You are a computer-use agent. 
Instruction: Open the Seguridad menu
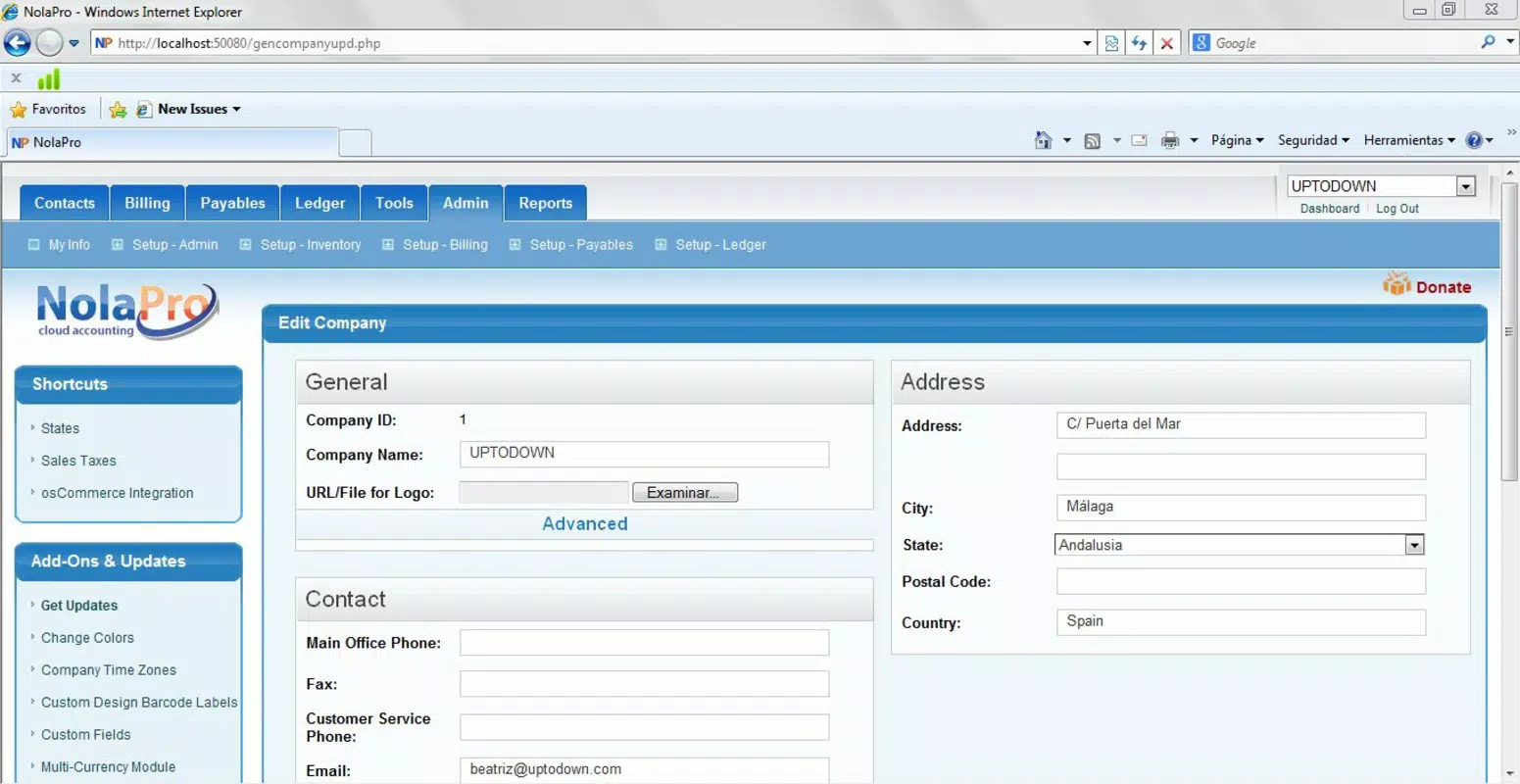click(x=1313, y=140)
